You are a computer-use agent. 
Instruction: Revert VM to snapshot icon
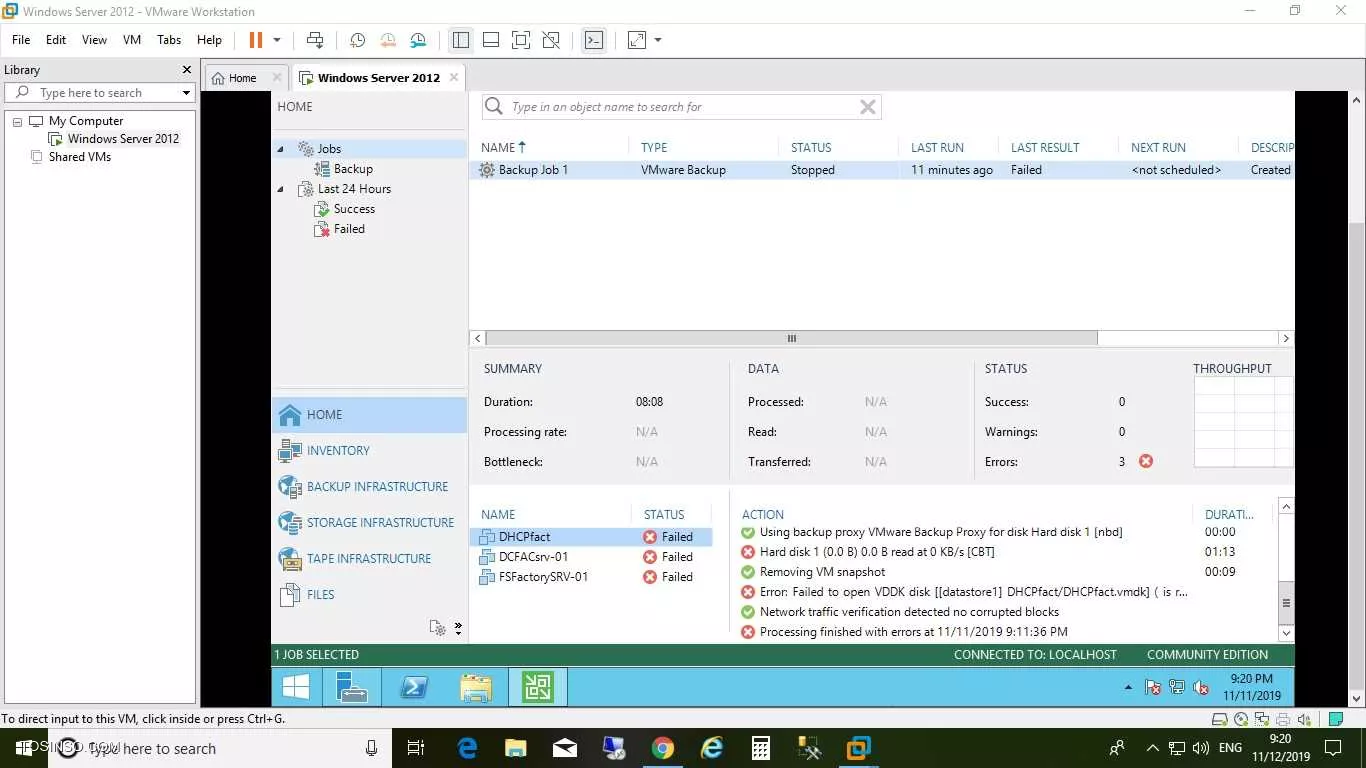[x=388, y=40]
